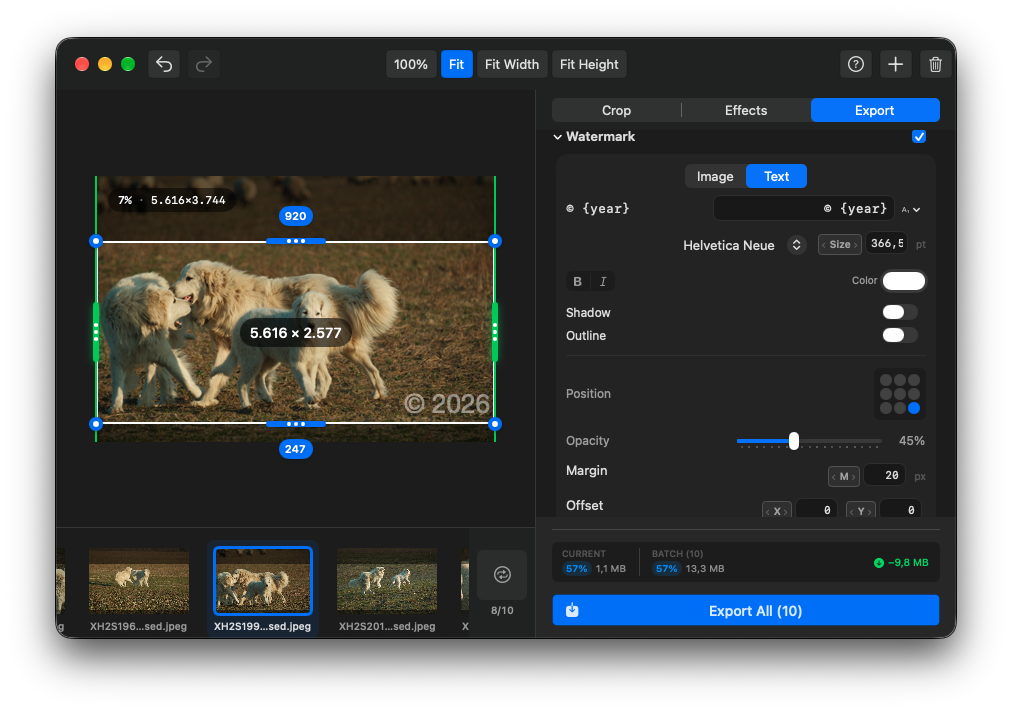Click the batch 57% quality badge
The image size is (1012, 712).
666,569
